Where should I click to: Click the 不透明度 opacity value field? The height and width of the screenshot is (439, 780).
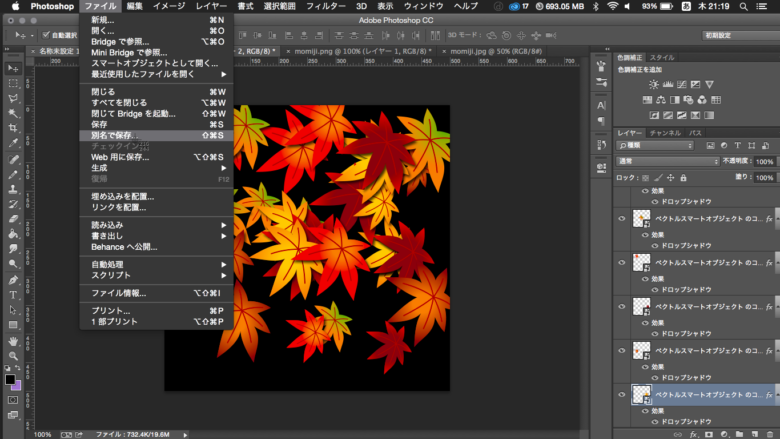coord(765,161)
